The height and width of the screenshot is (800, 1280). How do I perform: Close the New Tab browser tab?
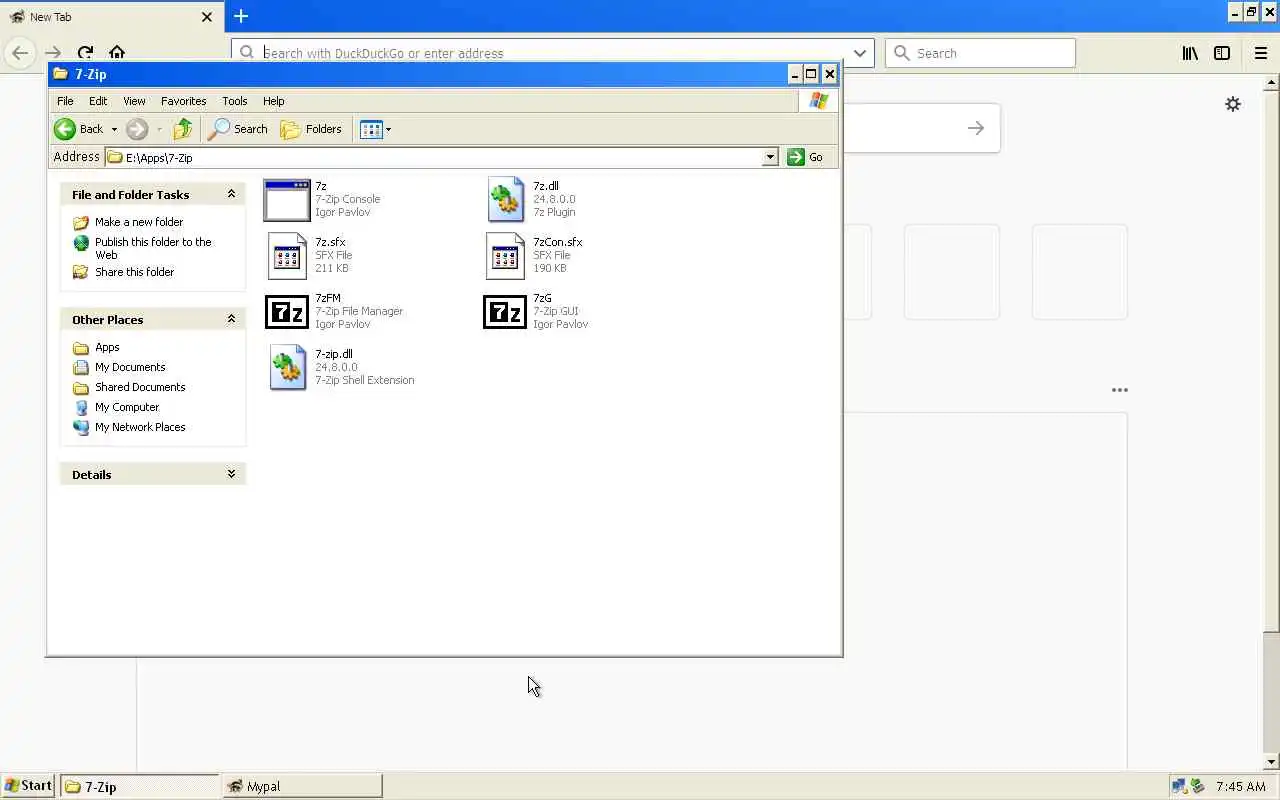click(207, 17)
